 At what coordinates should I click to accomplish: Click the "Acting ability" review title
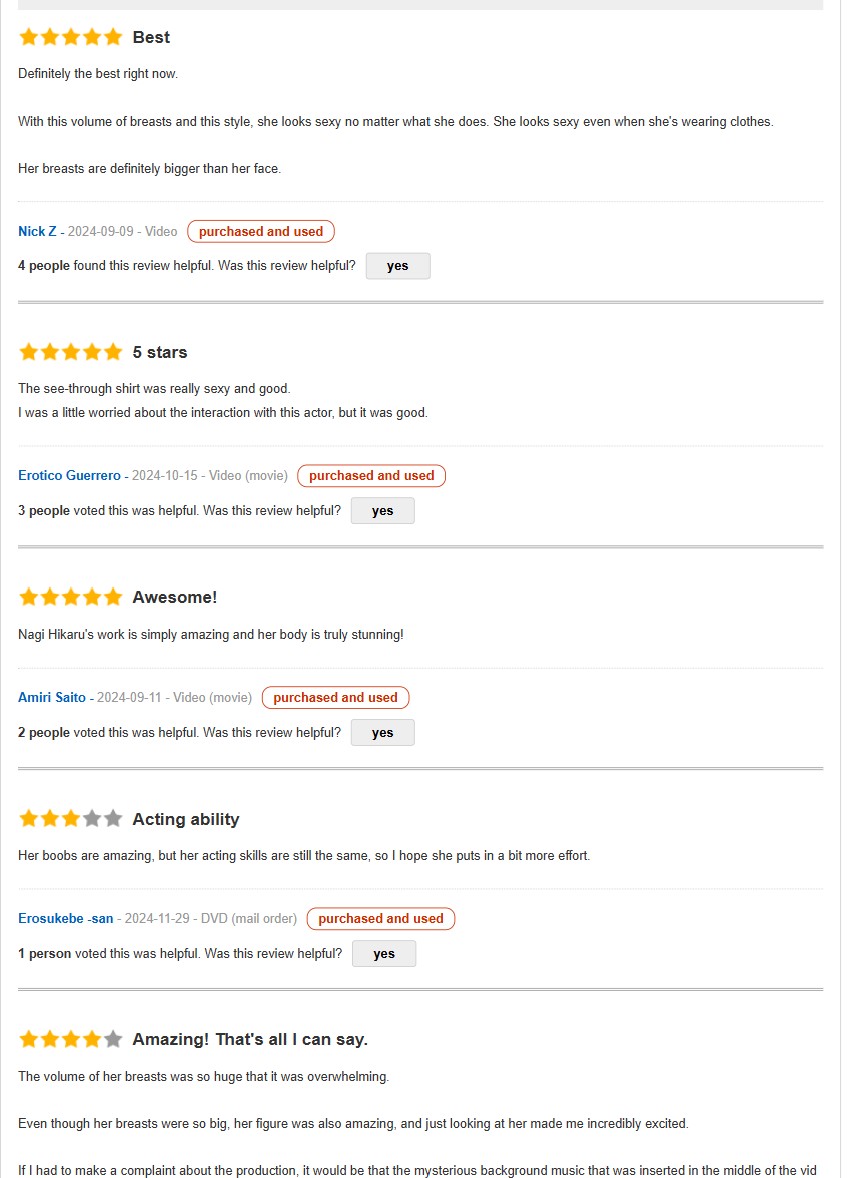[x=186, y=819]
